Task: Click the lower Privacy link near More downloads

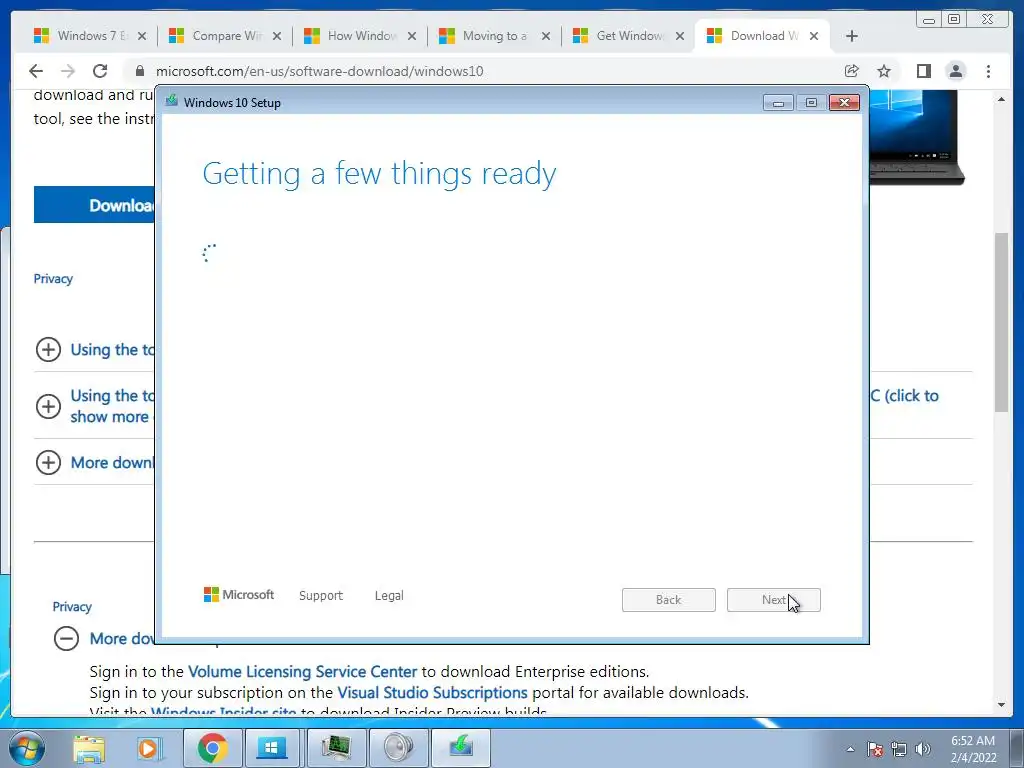Action: 72,607
